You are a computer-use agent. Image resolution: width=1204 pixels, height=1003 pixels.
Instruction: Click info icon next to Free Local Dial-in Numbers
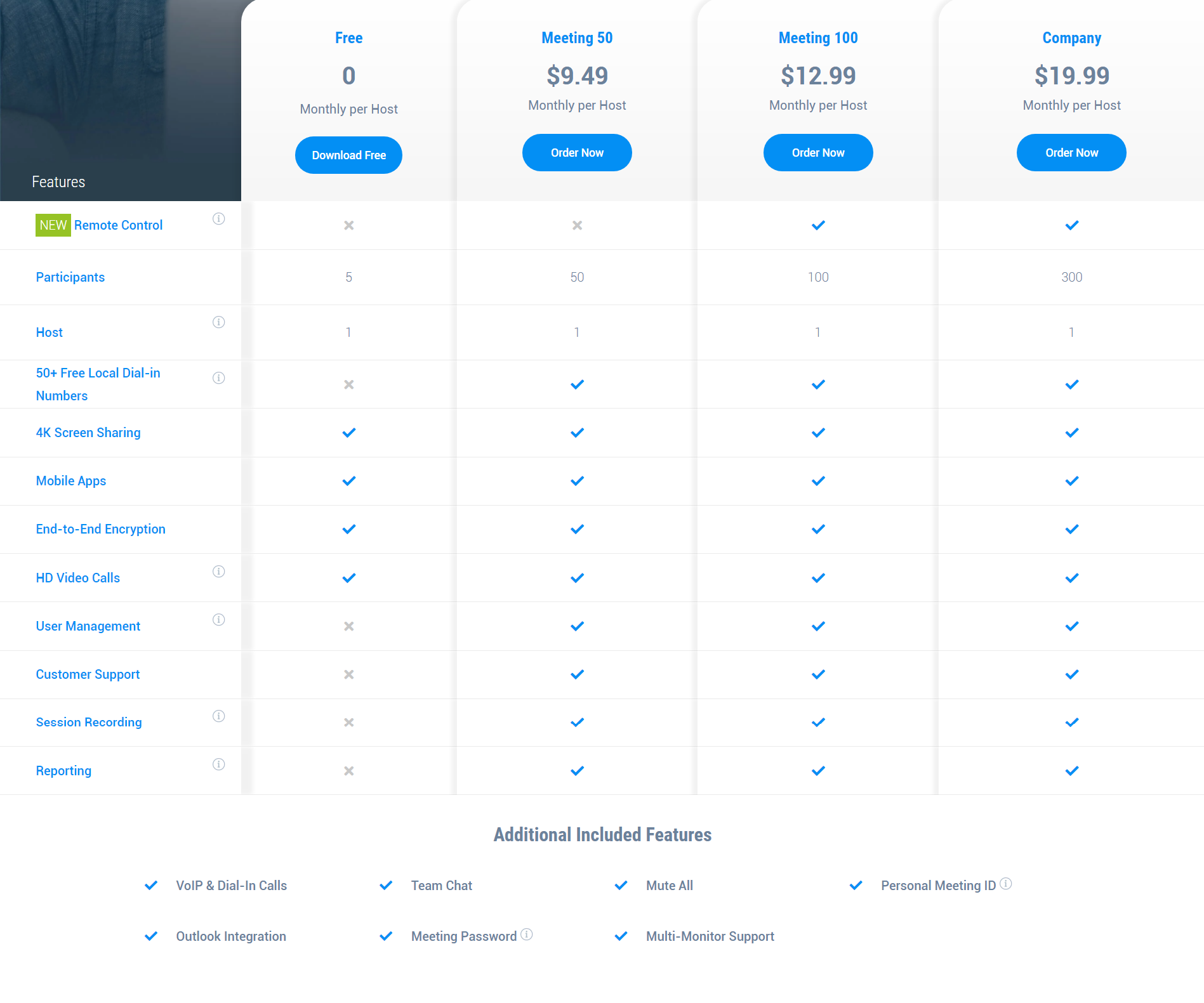(x=218, y=378)
